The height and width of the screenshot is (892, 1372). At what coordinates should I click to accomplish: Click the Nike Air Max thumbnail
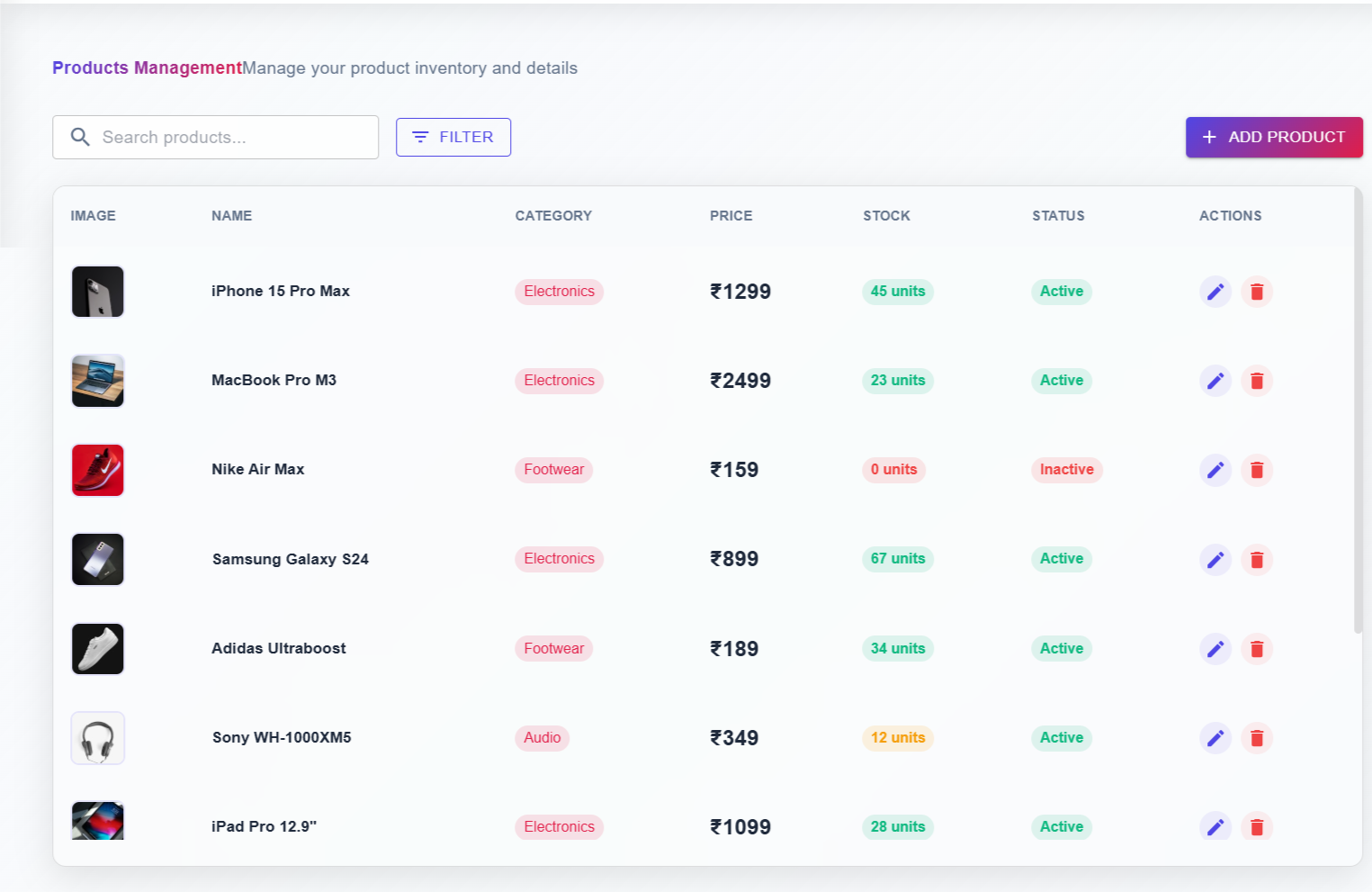(x=98, y=470)
